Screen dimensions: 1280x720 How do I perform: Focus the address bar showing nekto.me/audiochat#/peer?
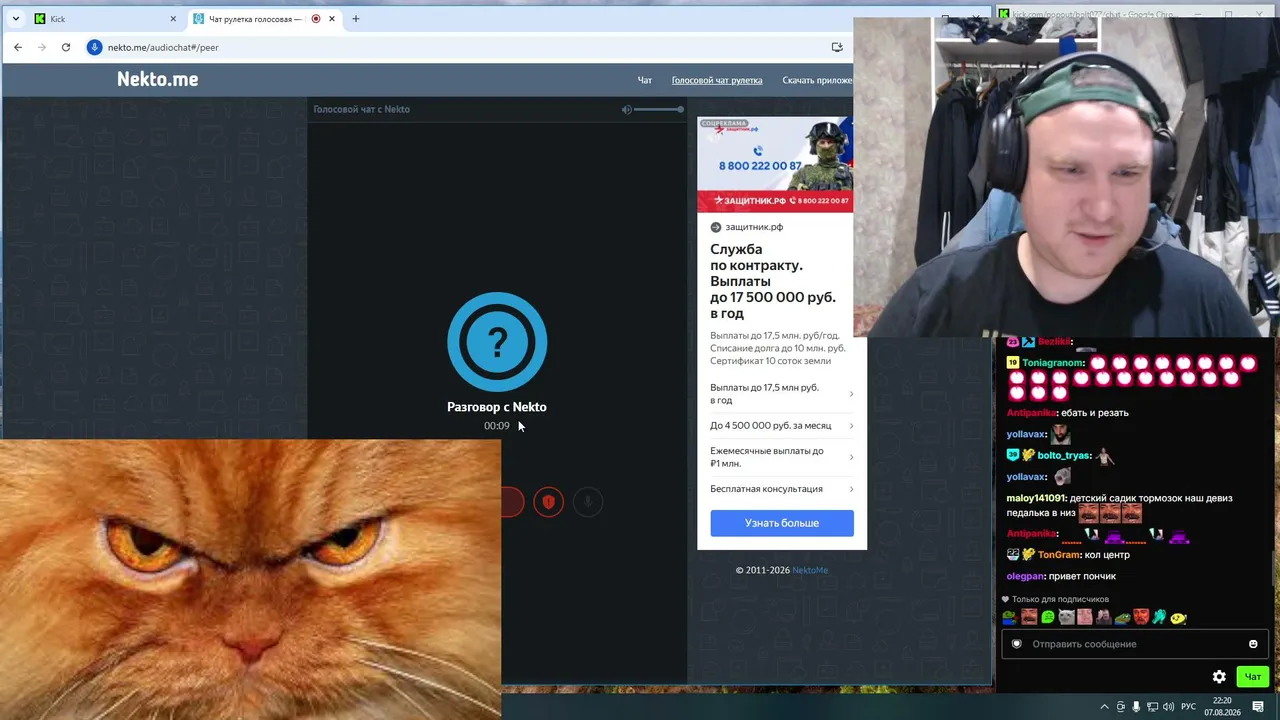point(467,47)
